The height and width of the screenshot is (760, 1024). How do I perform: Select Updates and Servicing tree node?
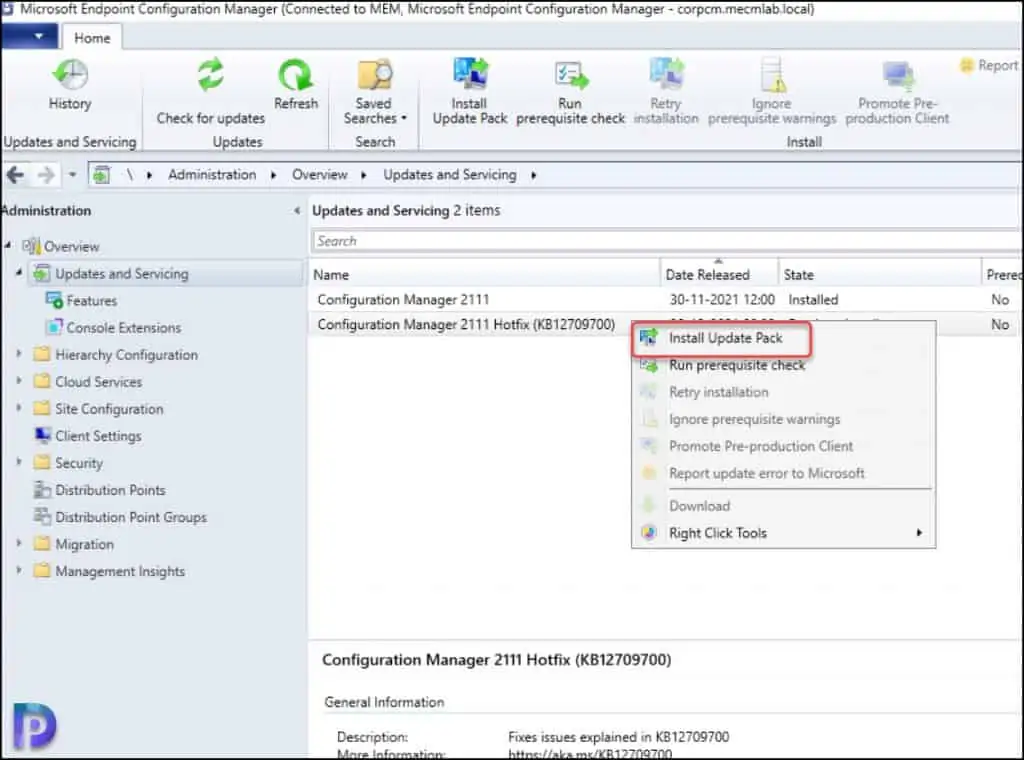(121, 274)
